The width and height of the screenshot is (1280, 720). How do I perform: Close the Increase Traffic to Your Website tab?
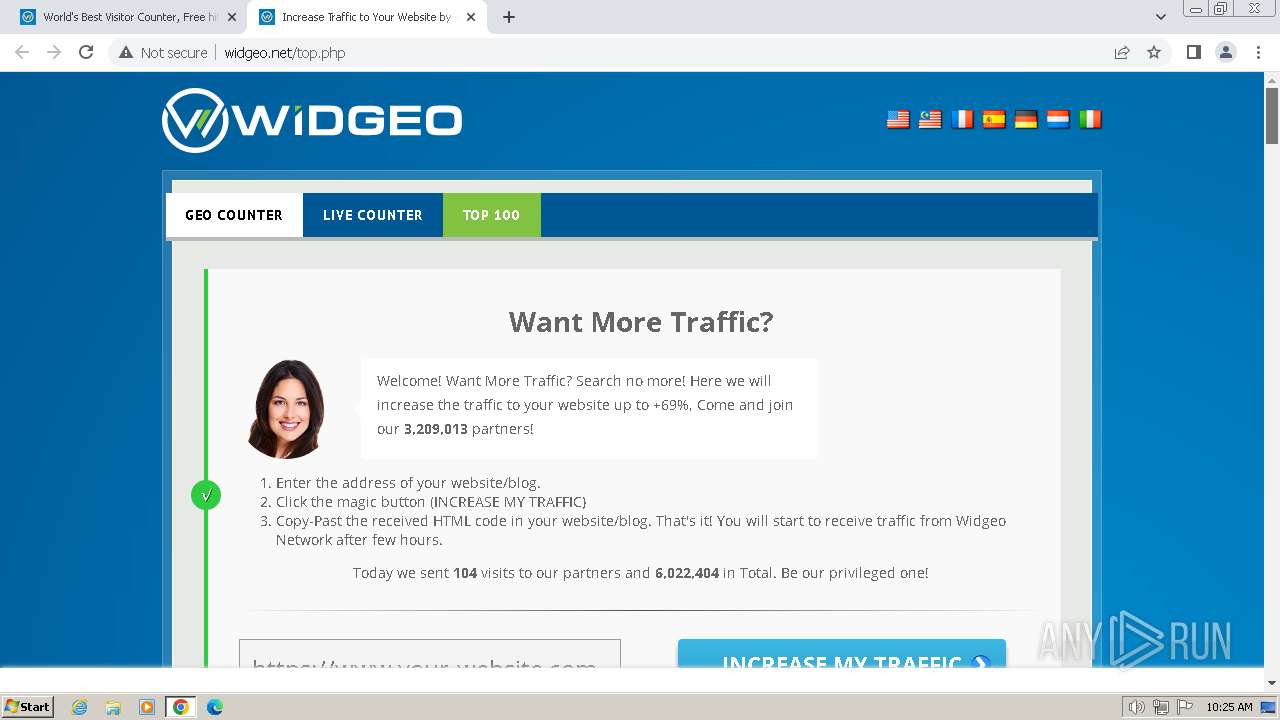click(x=471, y=17)
